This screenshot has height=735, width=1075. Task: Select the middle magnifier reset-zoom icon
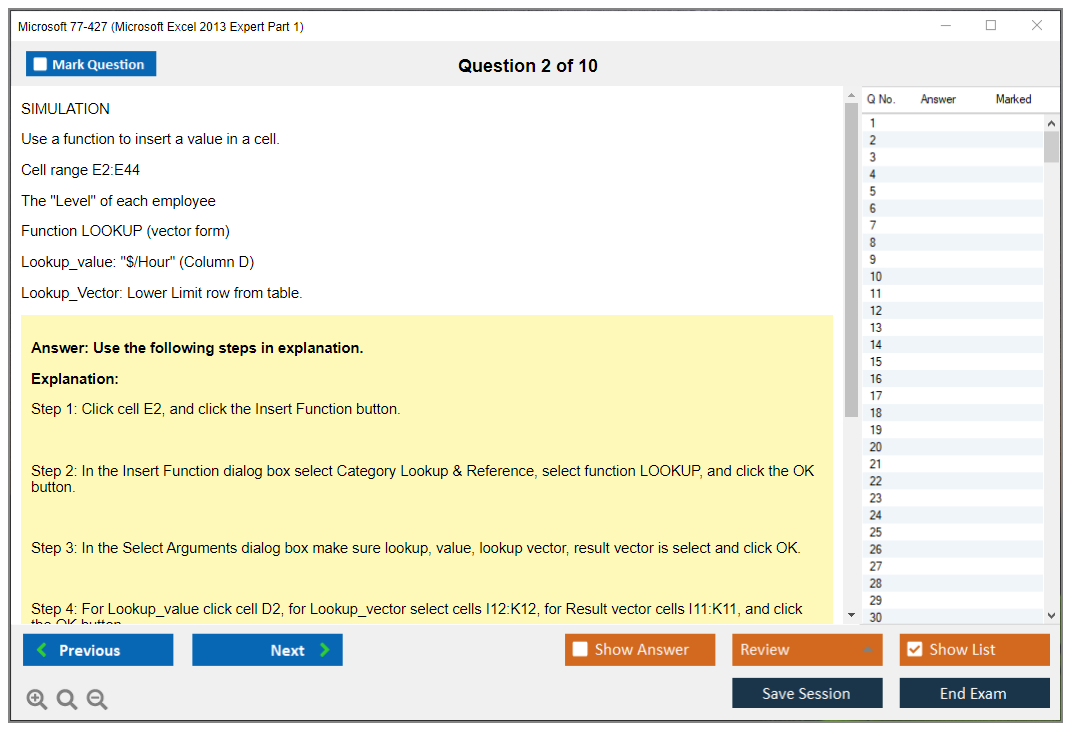point(67,699)
